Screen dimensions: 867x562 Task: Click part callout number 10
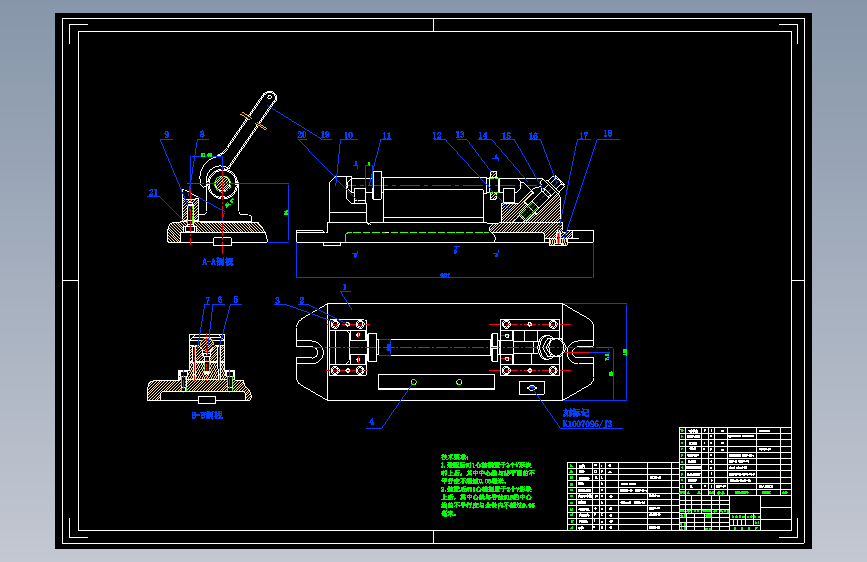tap(348, 136)
